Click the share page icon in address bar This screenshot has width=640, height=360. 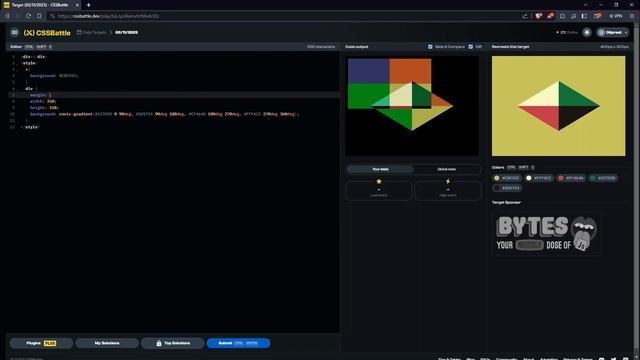(x=525, y=16)
